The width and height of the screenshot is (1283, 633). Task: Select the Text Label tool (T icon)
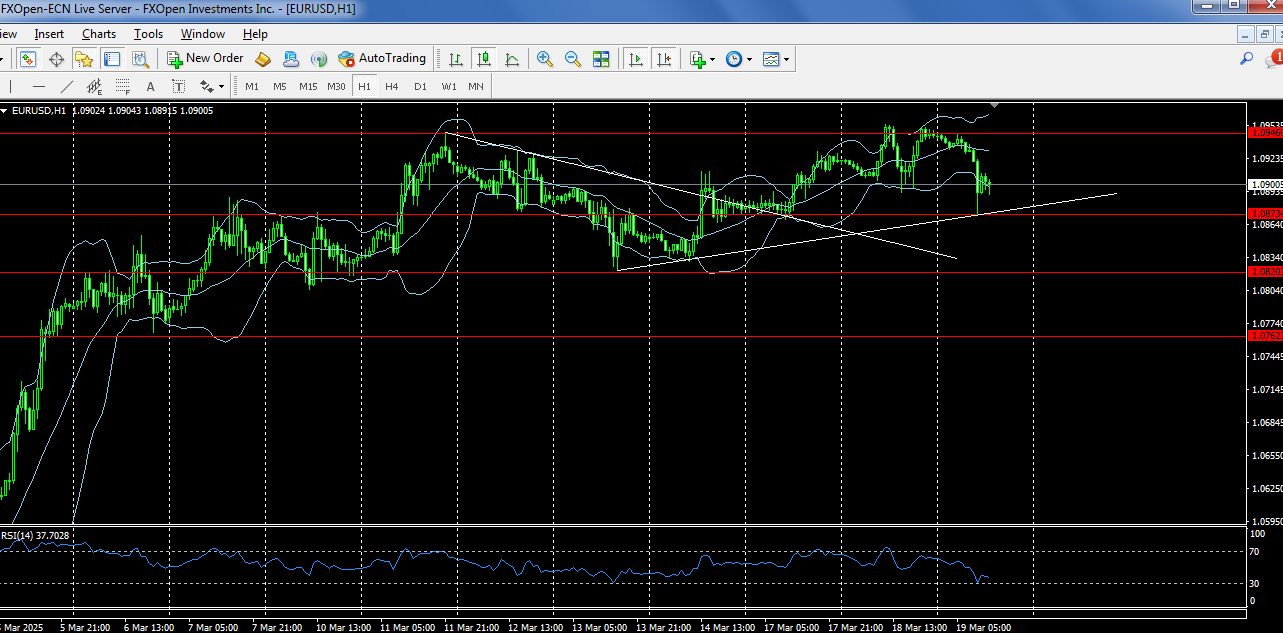pyautogui.click(x=179, y=86)
